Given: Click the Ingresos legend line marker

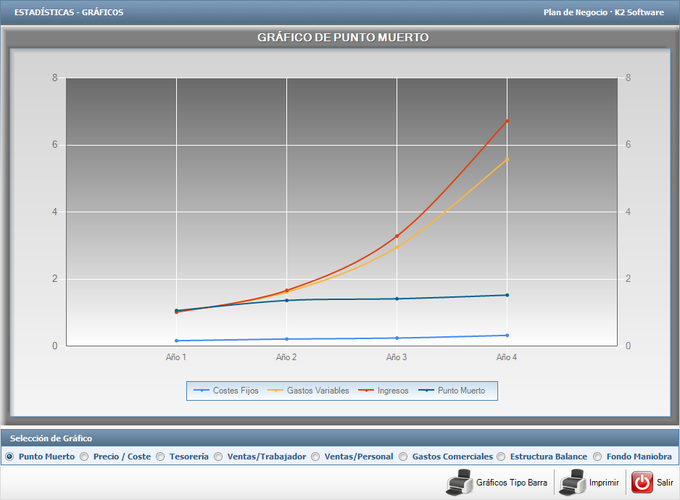Looking at the screenshot, I should 366,390.
